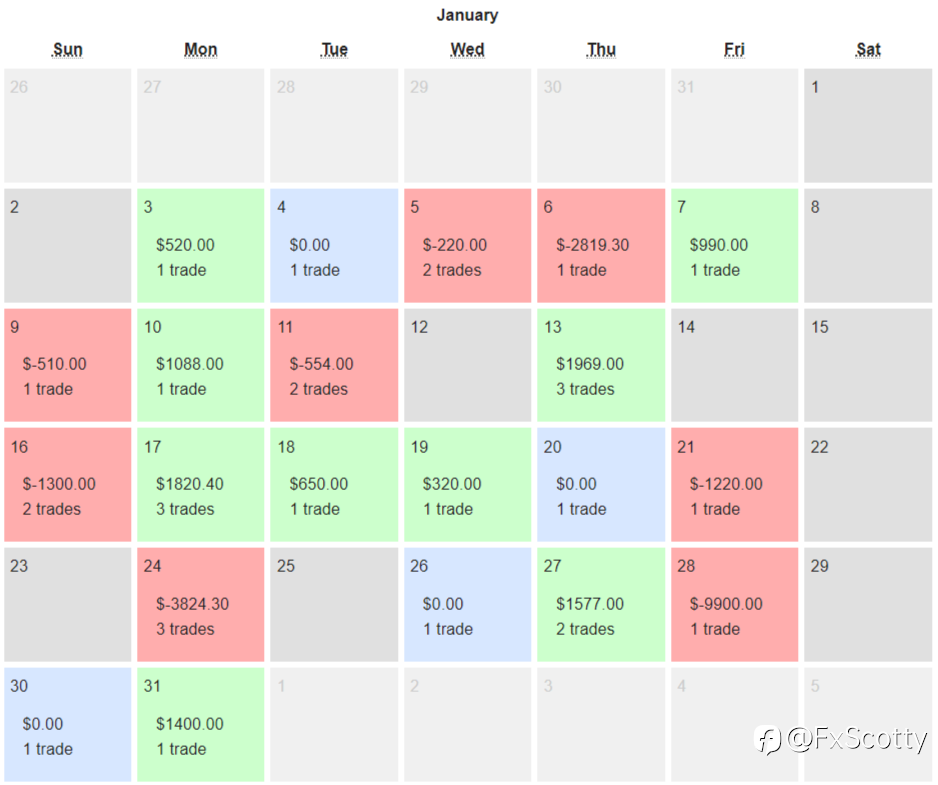
Task: Select January 31 with $1400.00 profit
Action: coord(200,725)
